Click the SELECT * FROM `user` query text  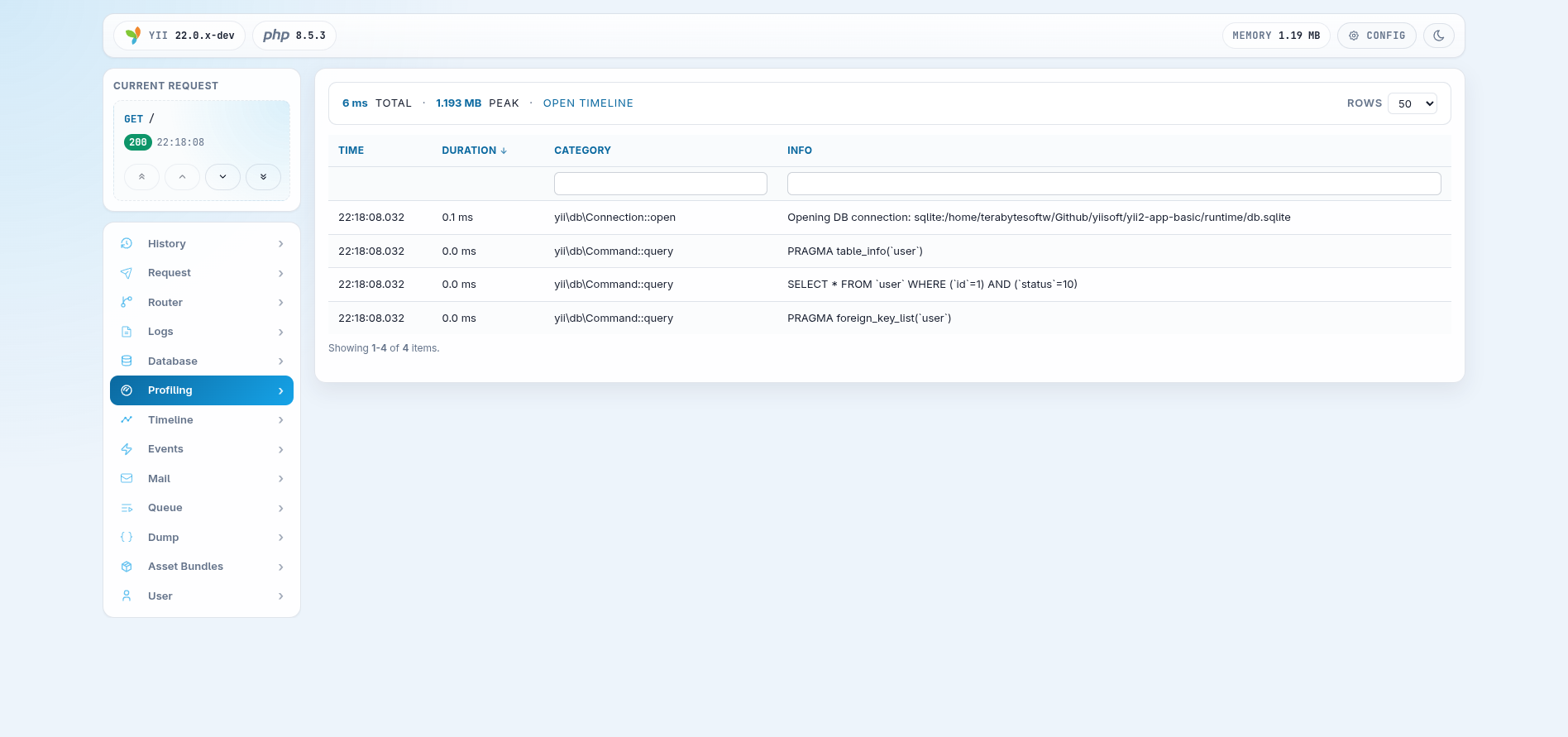pyautogui.click(x=932, y=285)
